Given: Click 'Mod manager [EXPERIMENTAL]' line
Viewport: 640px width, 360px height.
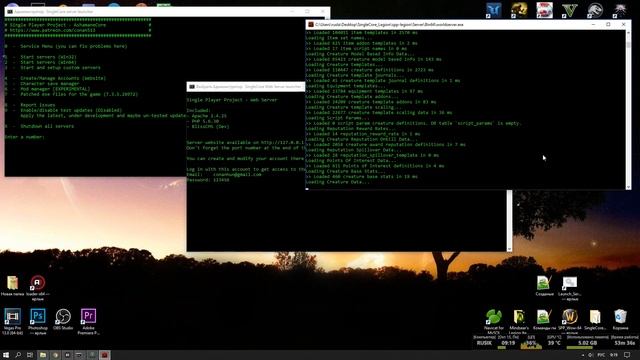Looking at the screenshot, I should (55, 89).
